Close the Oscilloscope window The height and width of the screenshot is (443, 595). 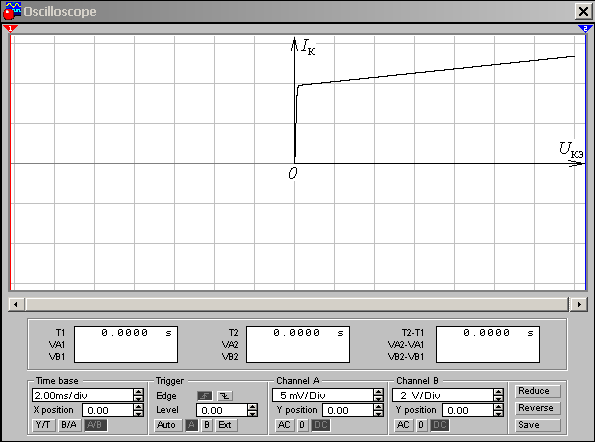(583, 11)
